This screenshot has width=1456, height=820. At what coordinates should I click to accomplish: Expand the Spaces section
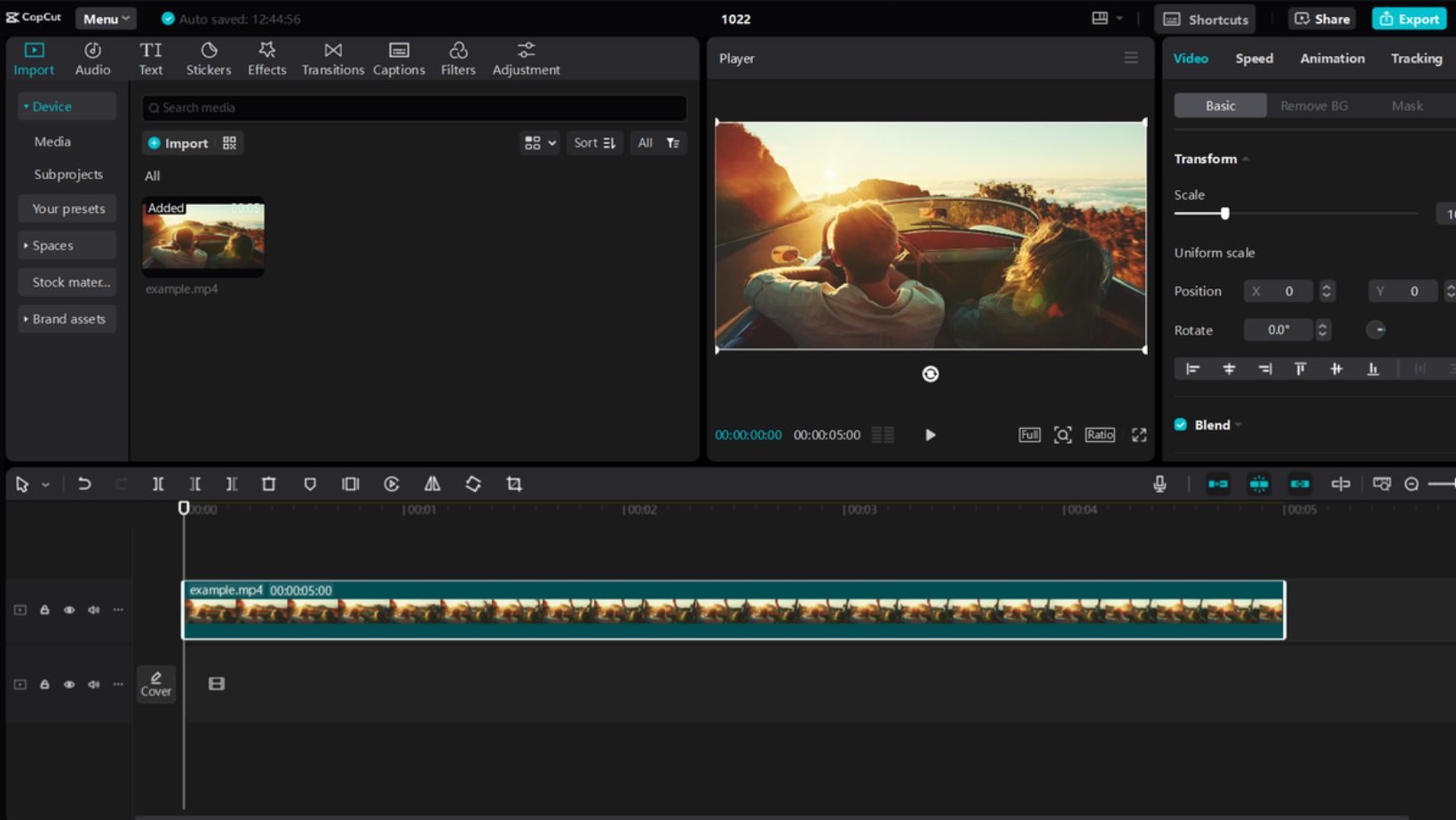(67, 245)
